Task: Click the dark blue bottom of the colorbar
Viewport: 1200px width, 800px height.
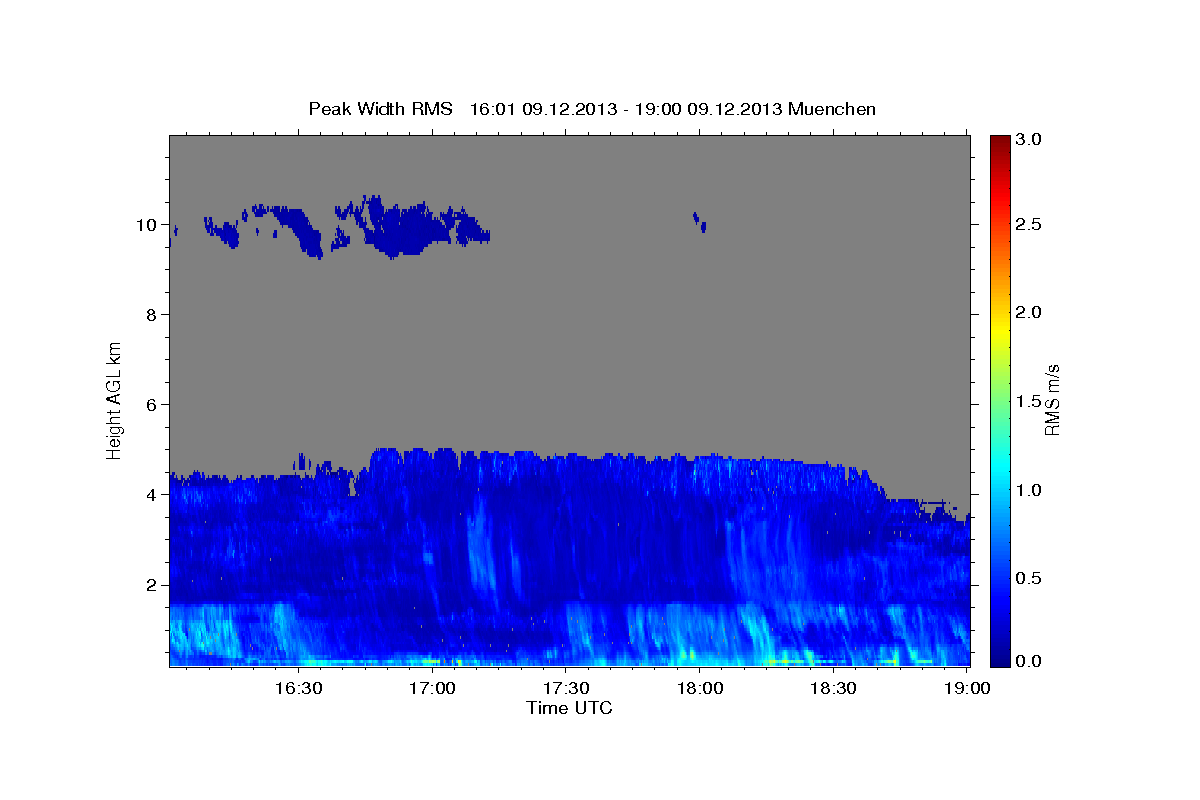Action: [1000, 658]
